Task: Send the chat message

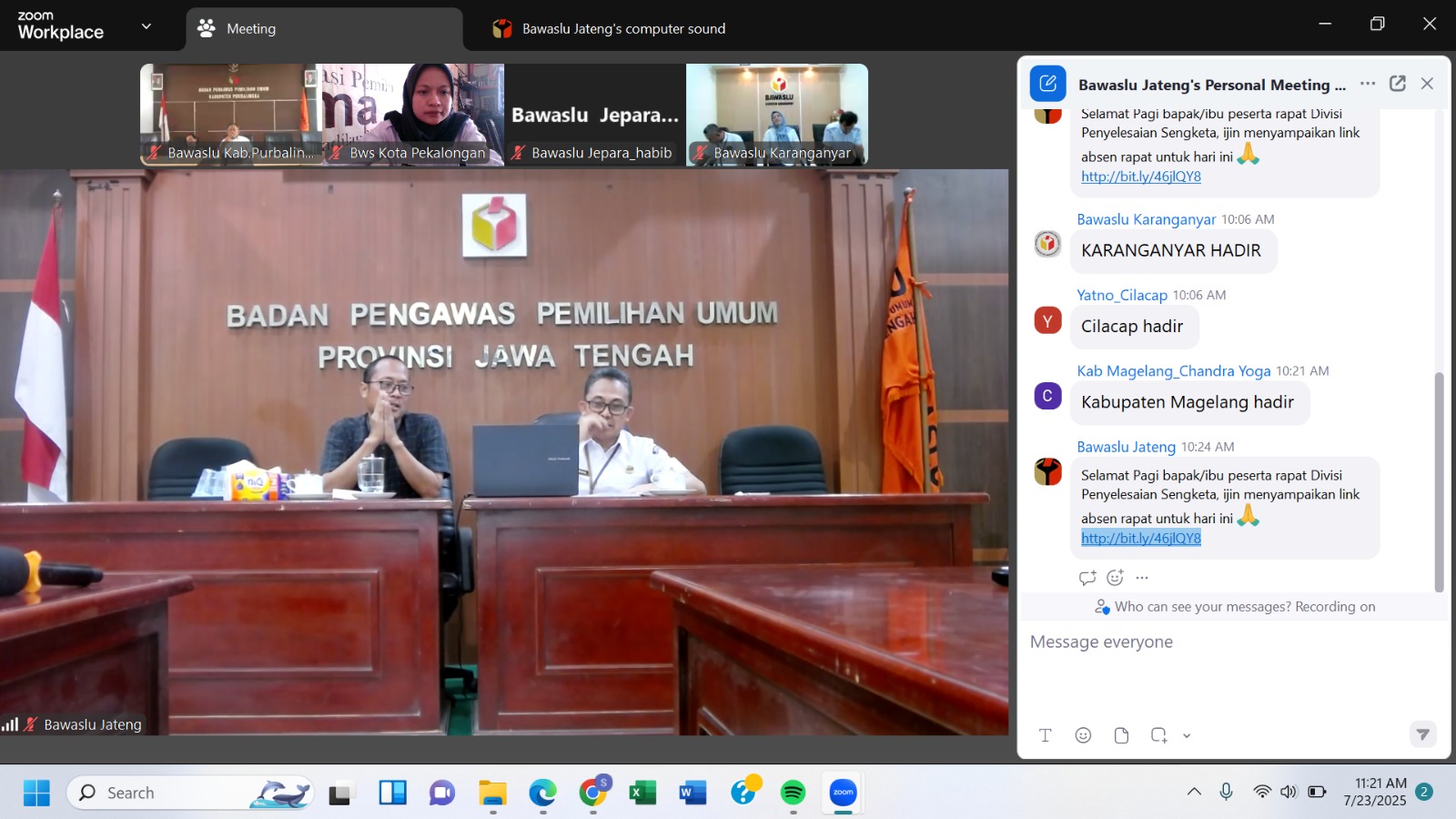Action: [1422, 734]
